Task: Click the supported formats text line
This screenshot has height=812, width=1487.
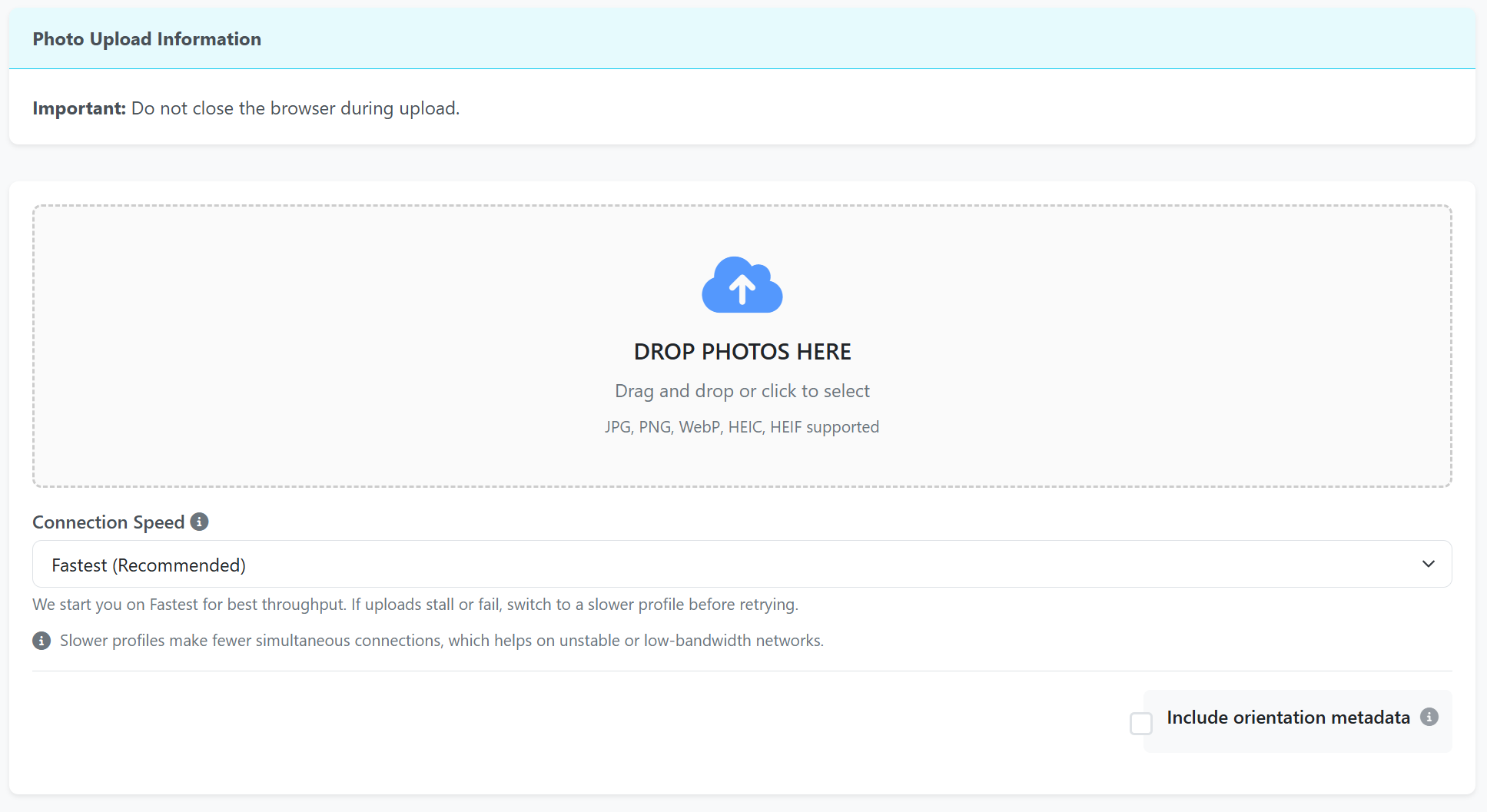Action: tap(742, 426)
